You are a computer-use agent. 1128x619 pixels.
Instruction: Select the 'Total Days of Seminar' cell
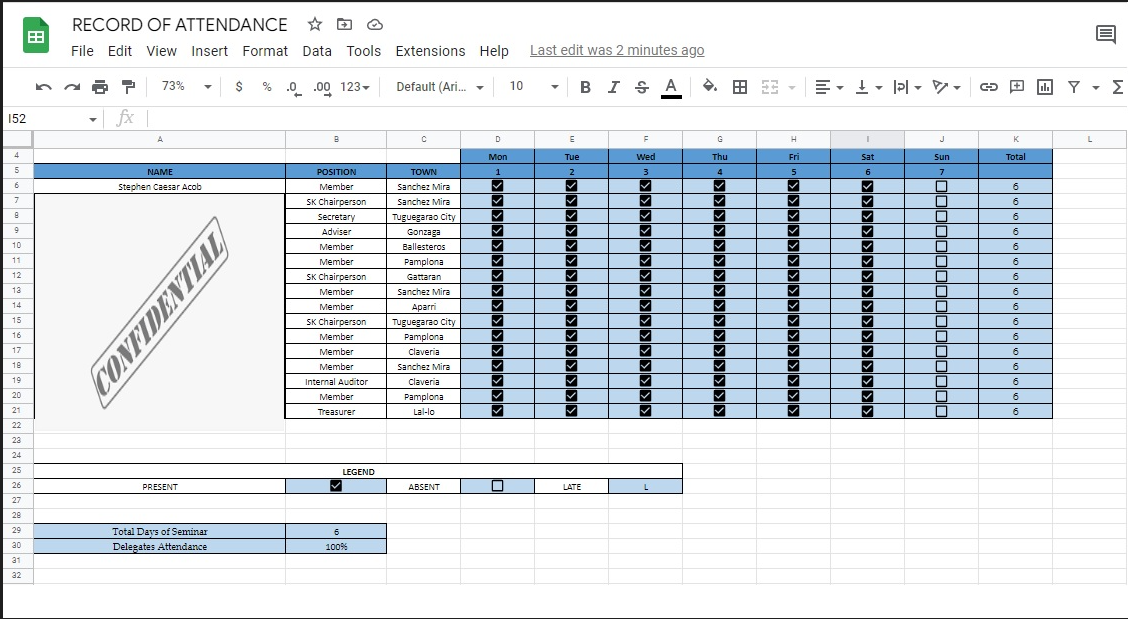[160, 531]
